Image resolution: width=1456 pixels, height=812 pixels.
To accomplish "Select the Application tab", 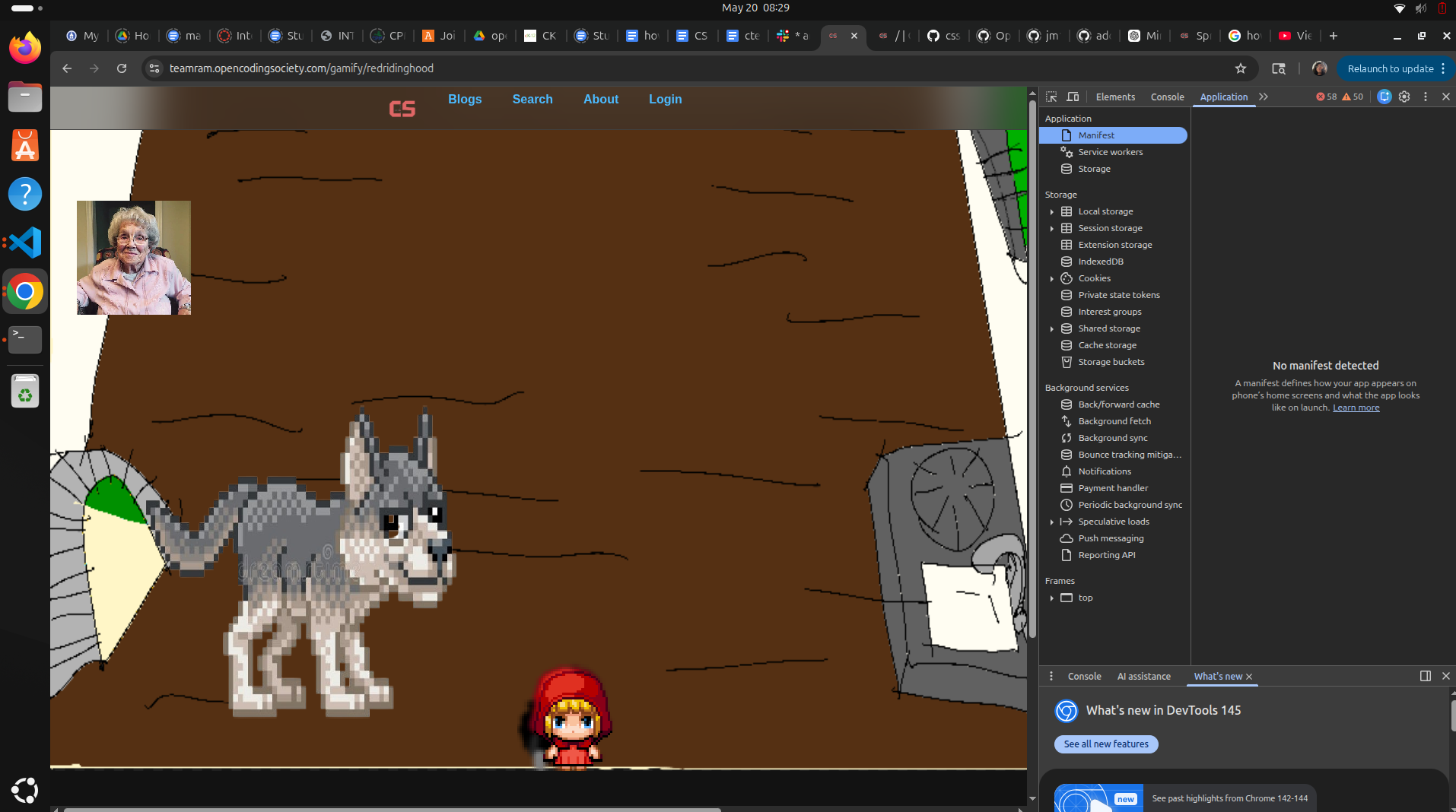I will [1223, 97].
